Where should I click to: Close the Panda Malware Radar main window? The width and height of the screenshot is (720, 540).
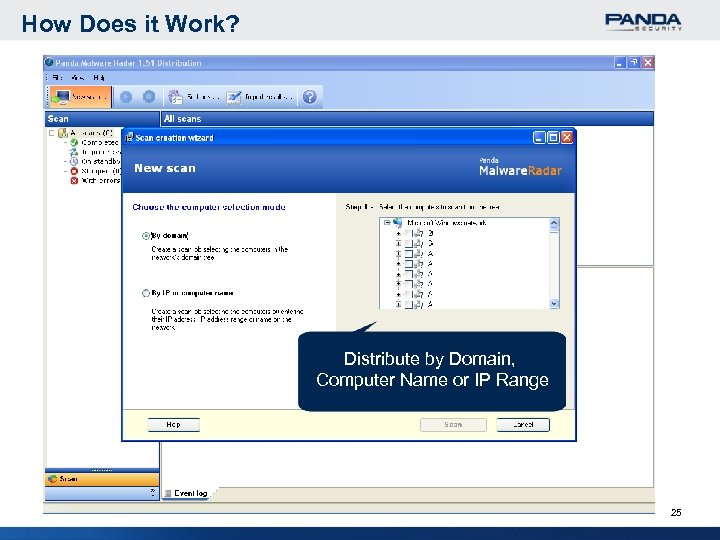pos(648,63)
